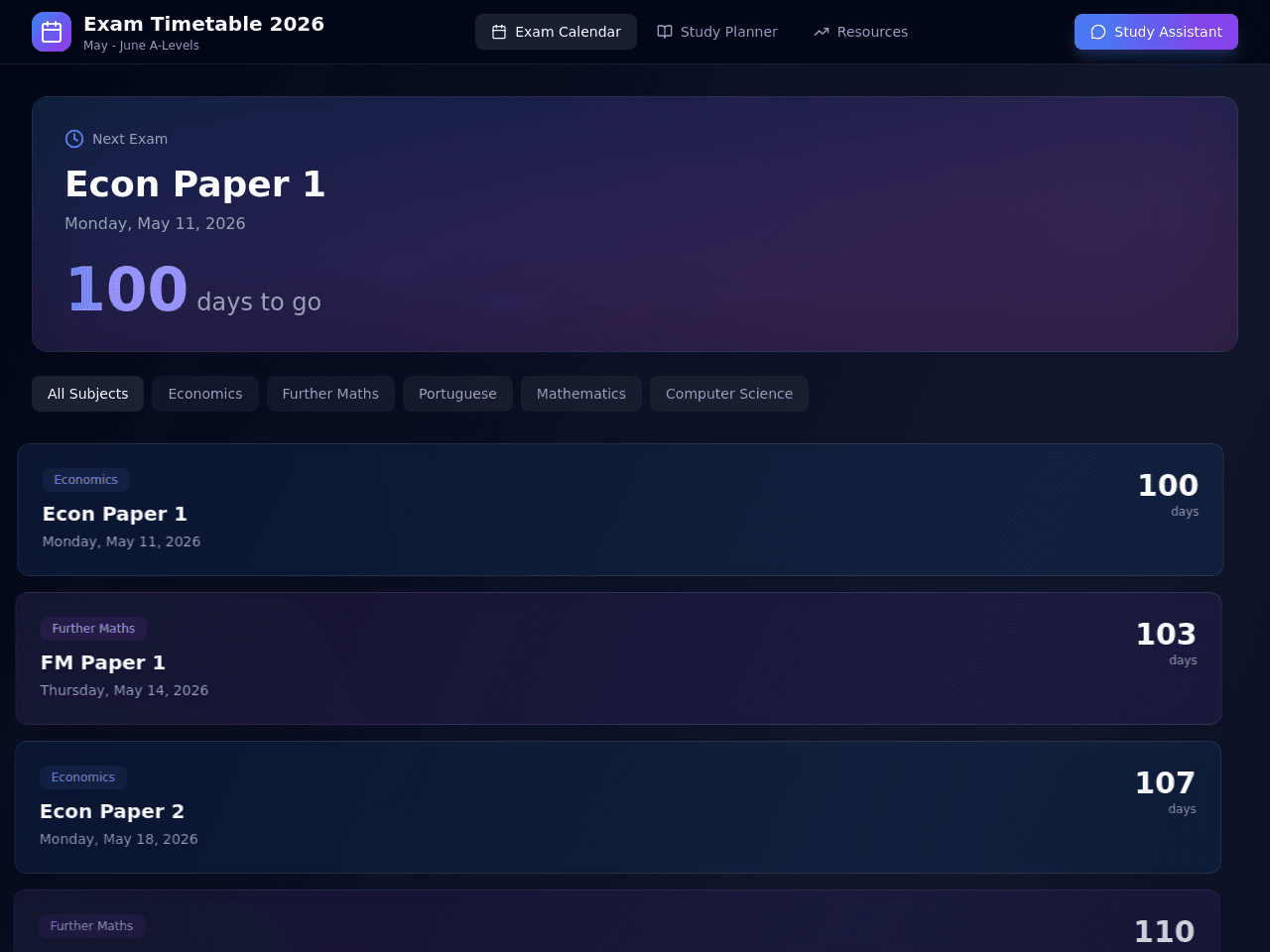Filter exams by Computer Science

[x=729, y=394]
